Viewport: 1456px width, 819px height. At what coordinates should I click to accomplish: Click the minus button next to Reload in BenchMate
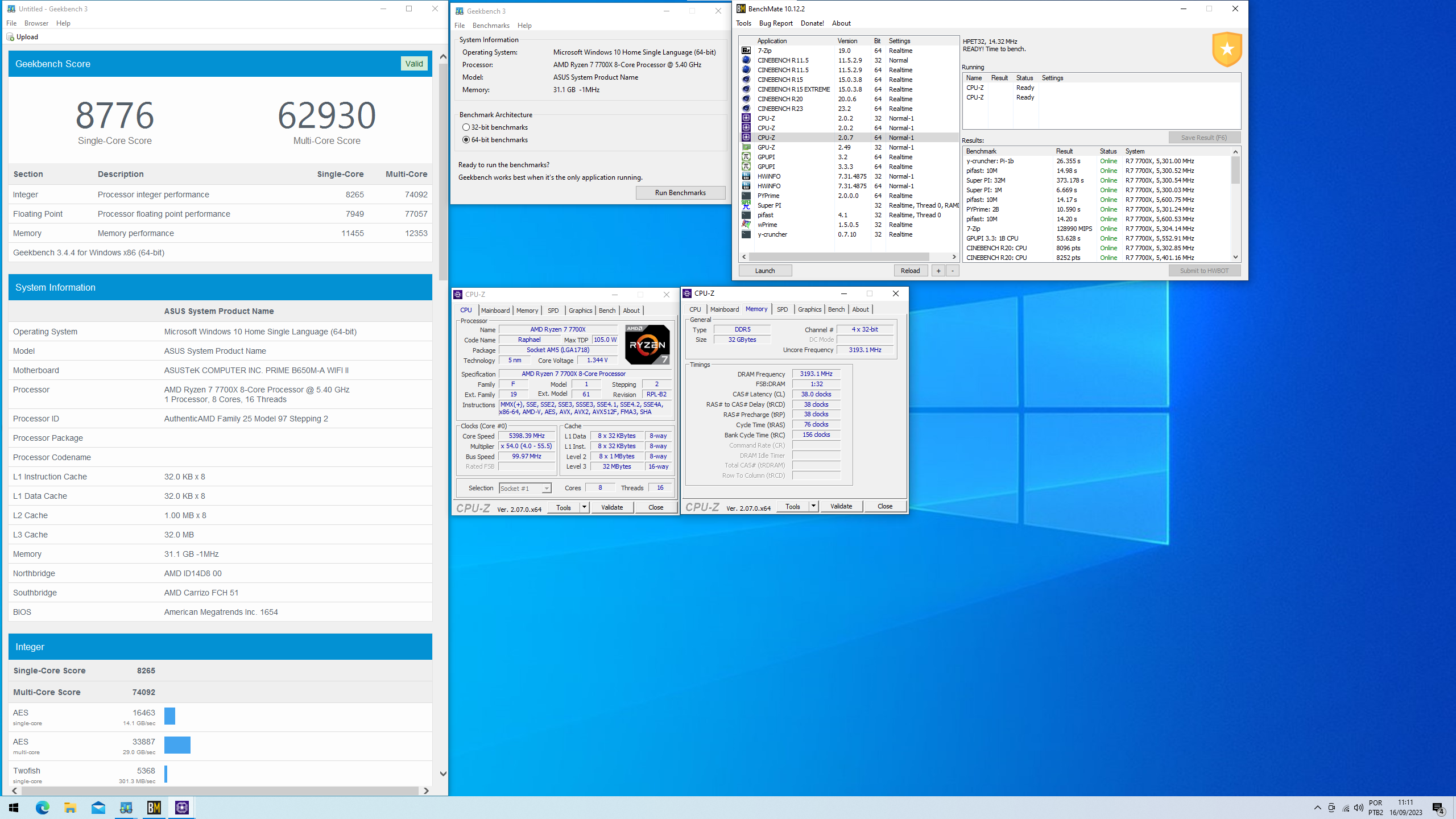click(x=953, y=271)
